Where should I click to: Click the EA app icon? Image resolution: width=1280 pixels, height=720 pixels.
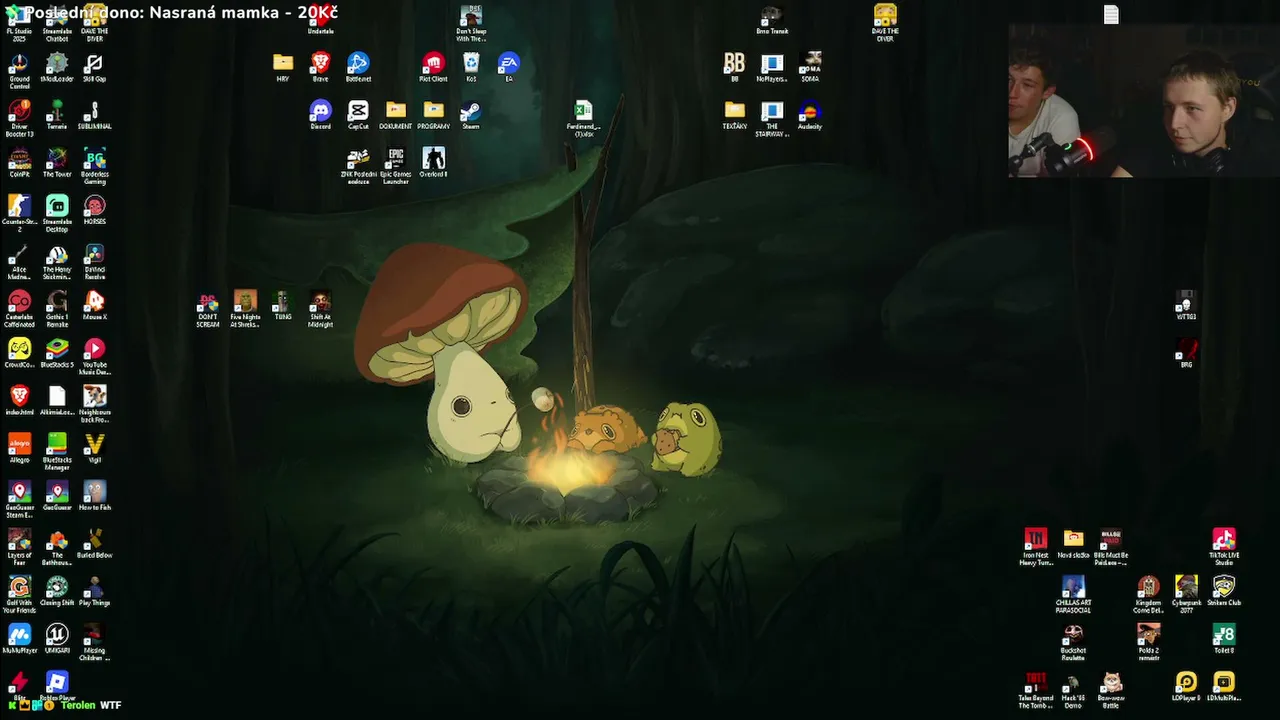pos(508,67)
